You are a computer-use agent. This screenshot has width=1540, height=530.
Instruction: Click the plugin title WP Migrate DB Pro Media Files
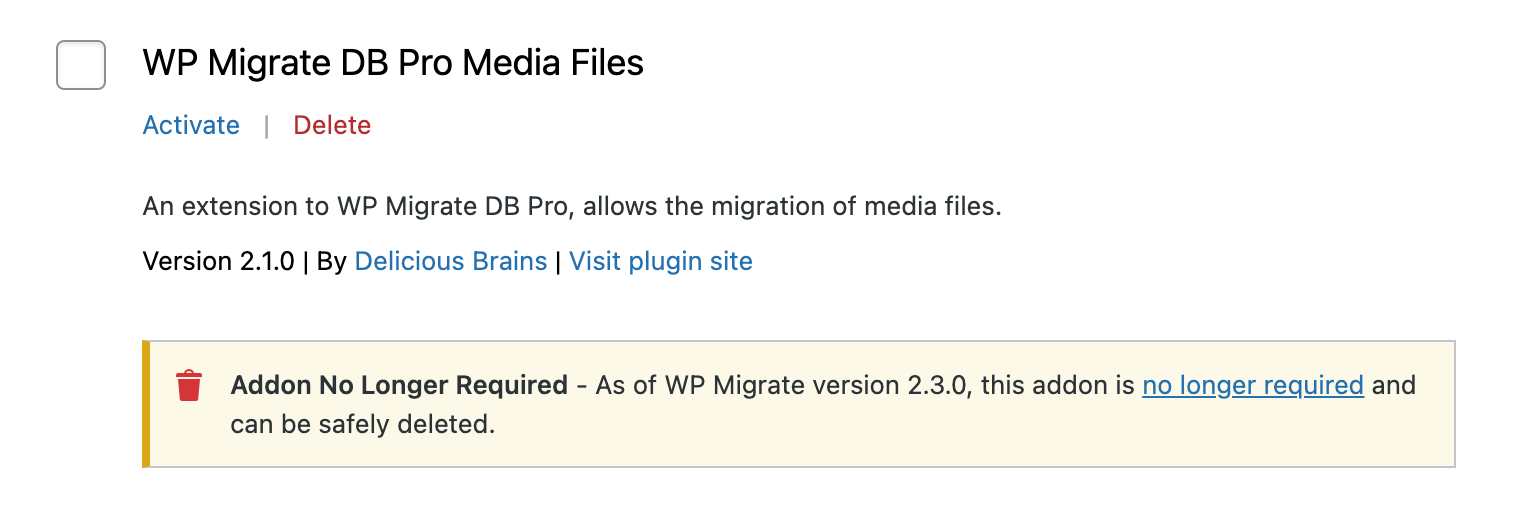coord(393,63)
